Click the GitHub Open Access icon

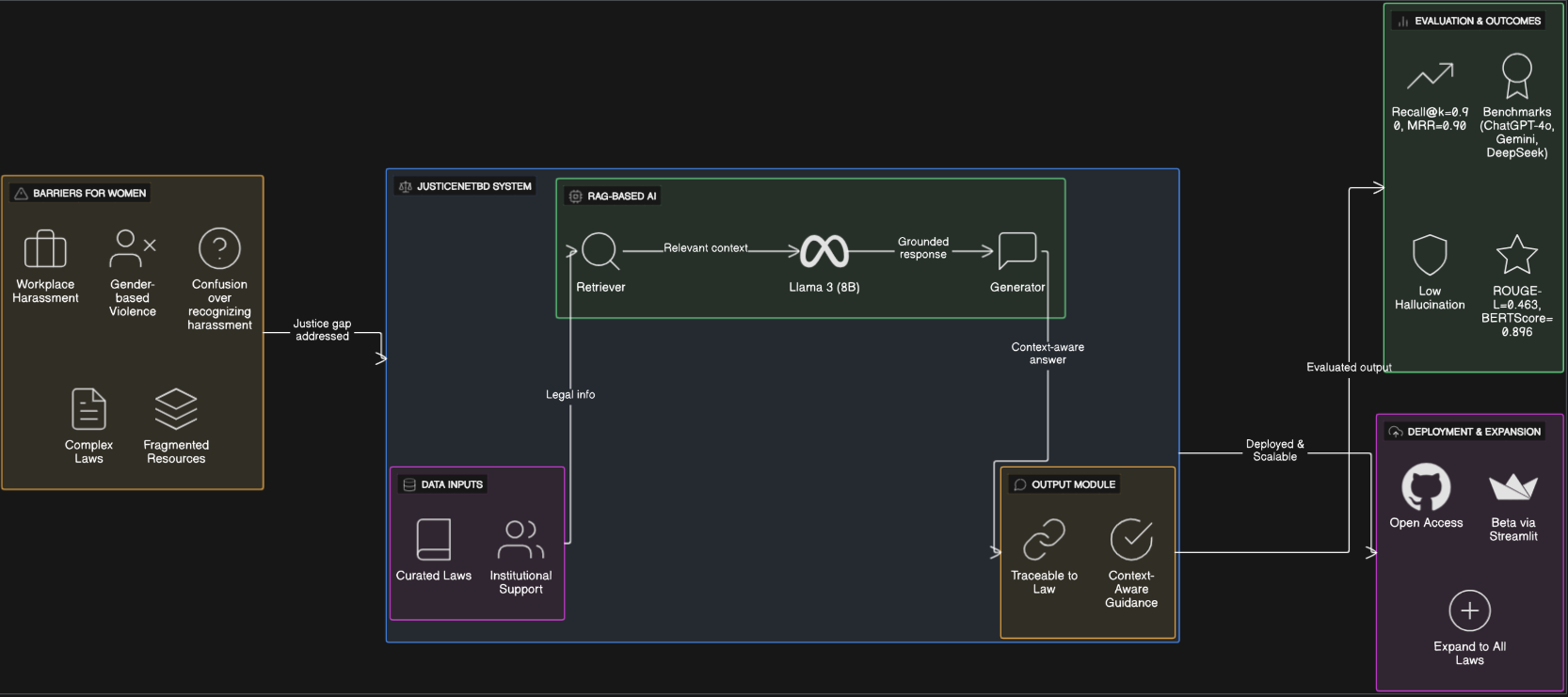pyautogui.click(x=1426, y=487)
